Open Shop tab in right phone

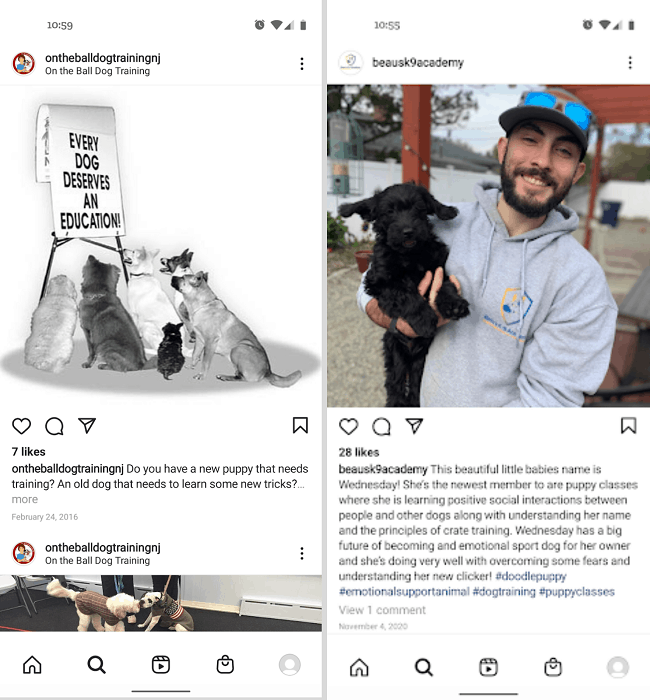point(553,667)
